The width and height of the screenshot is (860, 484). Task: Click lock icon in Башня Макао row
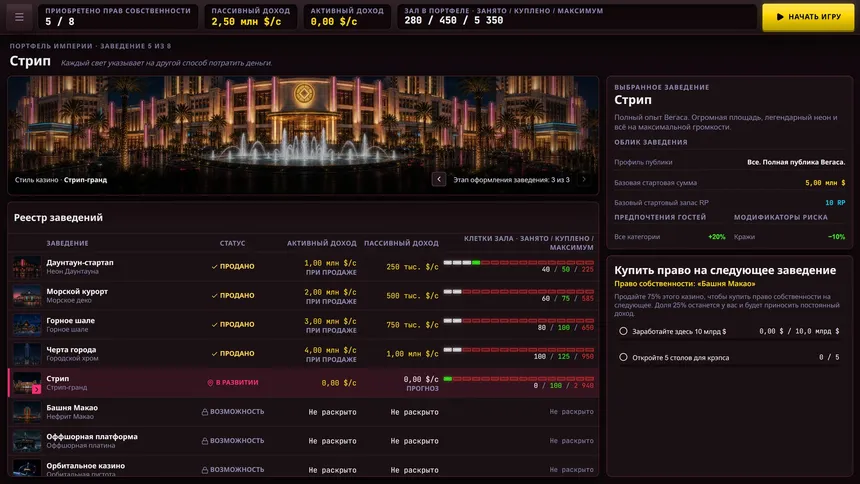pos(205,412)
